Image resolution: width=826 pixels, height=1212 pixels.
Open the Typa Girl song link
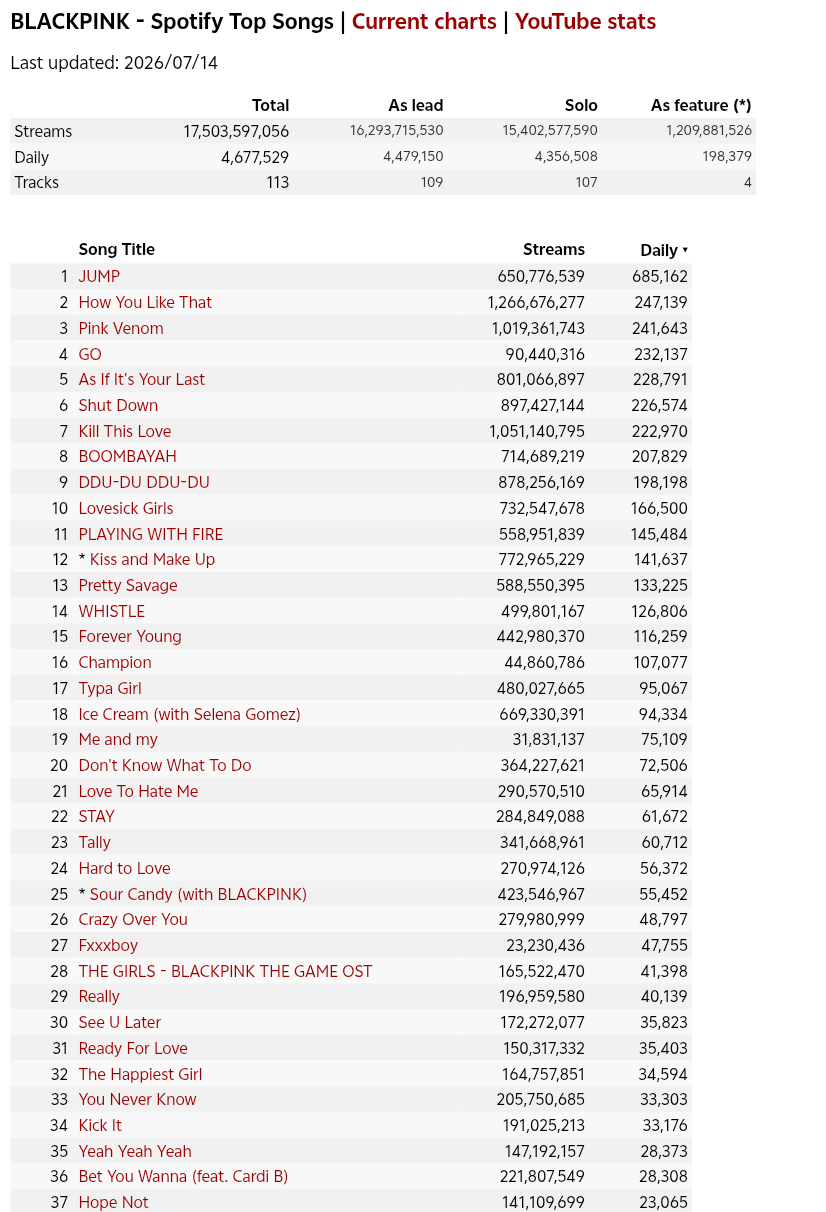pyautogui.click(x=110, y=688)
